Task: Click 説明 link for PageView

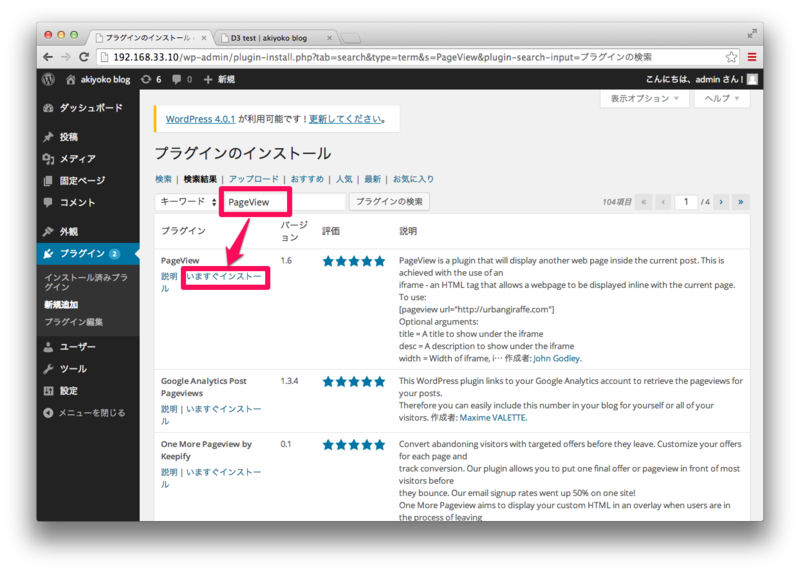Action: [x=169, y=277]
